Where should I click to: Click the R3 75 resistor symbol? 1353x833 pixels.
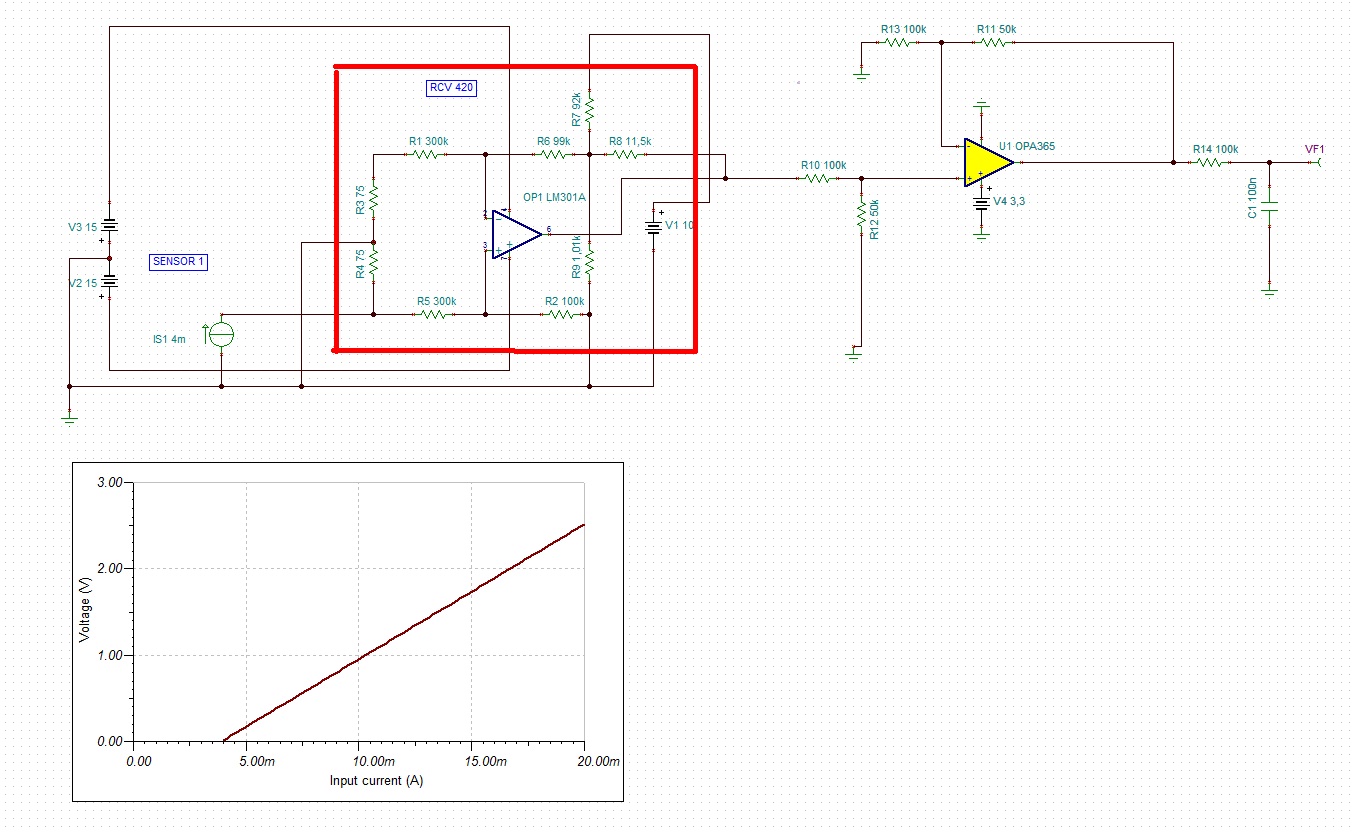click(x=373, y=198)
